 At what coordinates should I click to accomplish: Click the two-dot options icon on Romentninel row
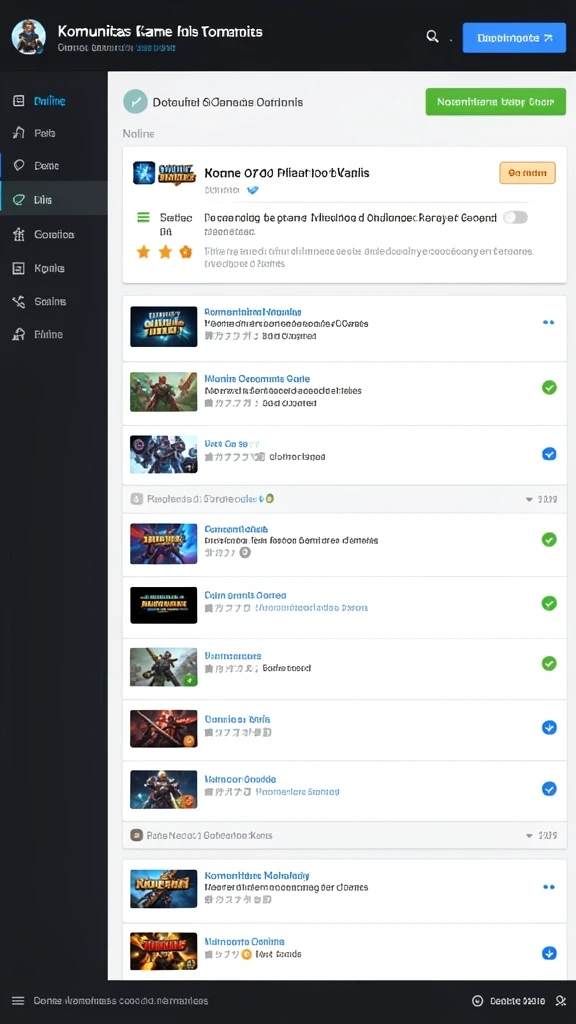[x=549, y=323]
